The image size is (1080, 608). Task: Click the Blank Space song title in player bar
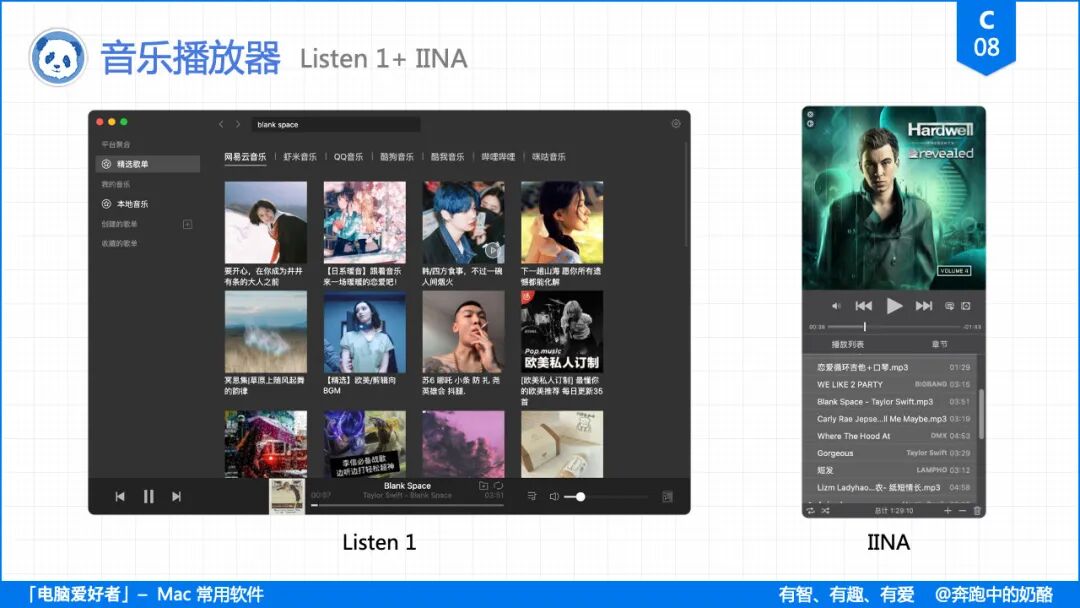click(407, 485)
